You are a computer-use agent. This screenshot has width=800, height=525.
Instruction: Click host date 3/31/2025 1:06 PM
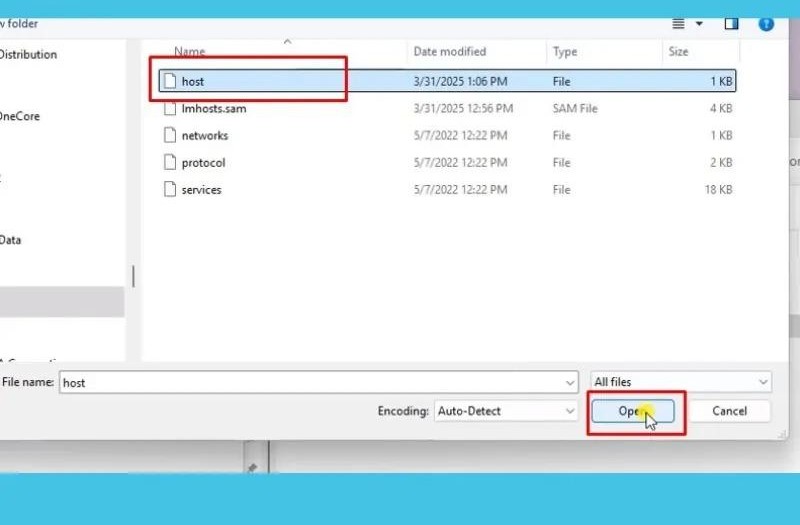[x=460, y=82]
